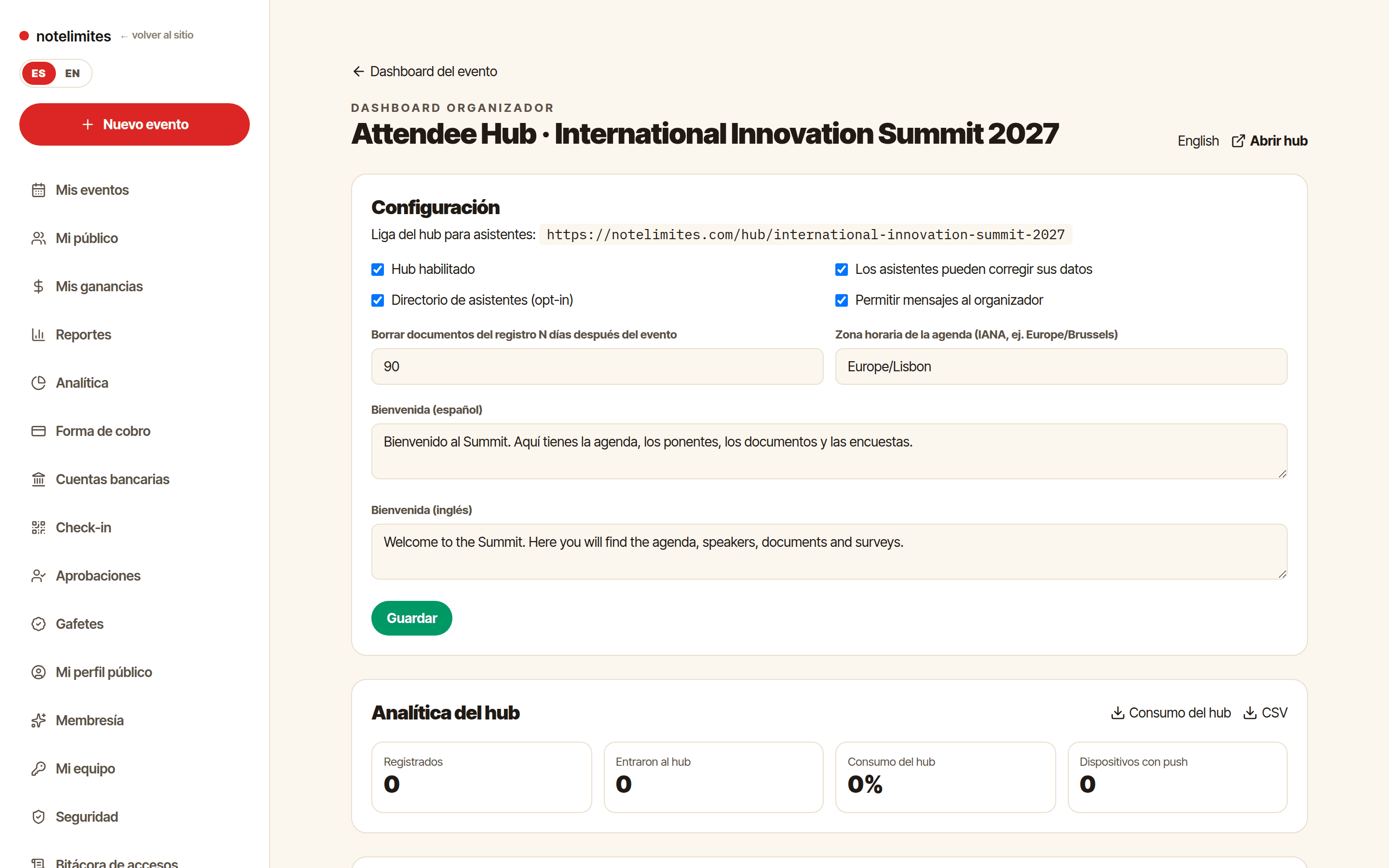Click the Bienvenida (inglés) text area

(829, 552)
